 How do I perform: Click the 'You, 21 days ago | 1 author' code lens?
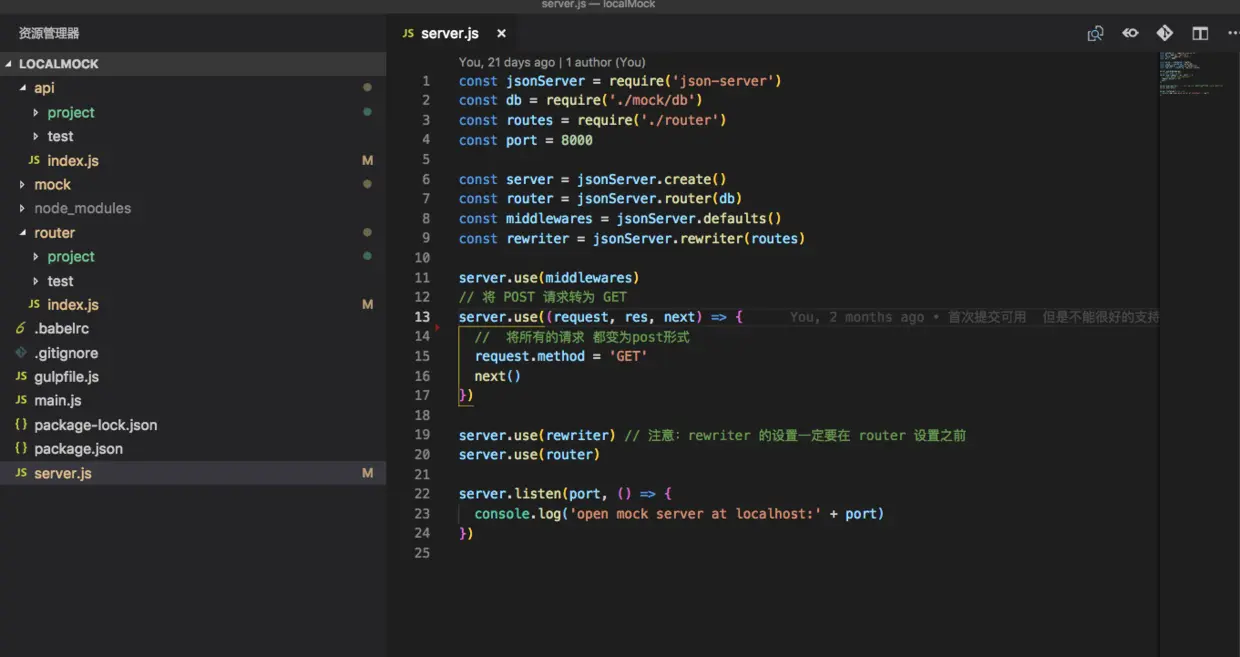[x=552, y=62]
